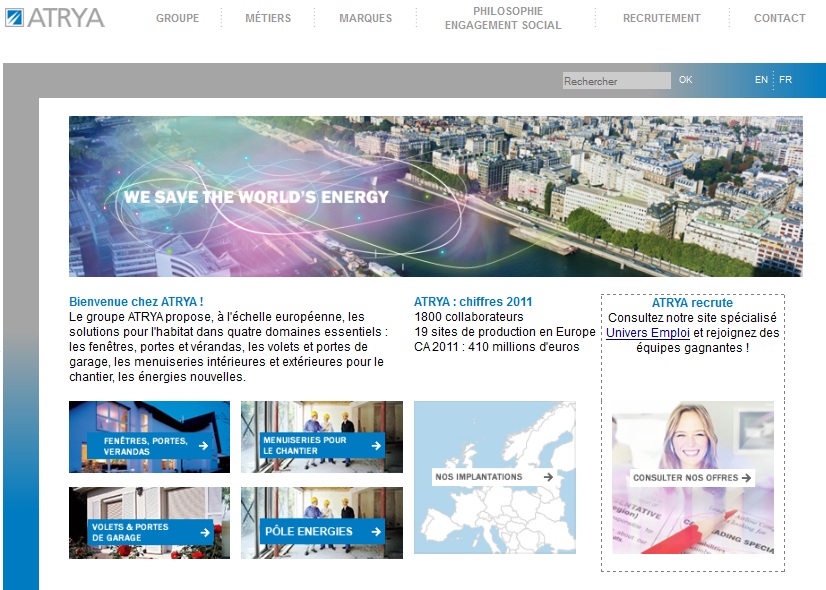
Task: Open the MARQUES menu
Action: 366,18
